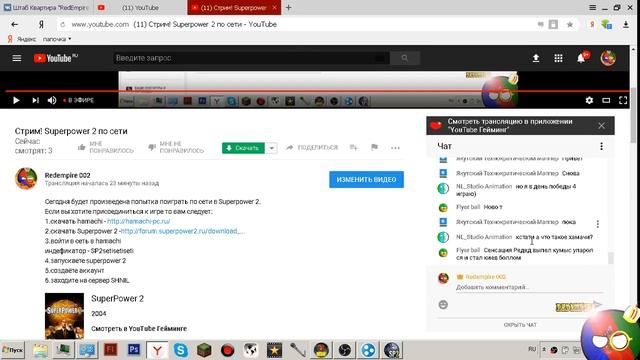
Task: Close the Стрим! Superpower tab
Action: [x=275, y=7]
